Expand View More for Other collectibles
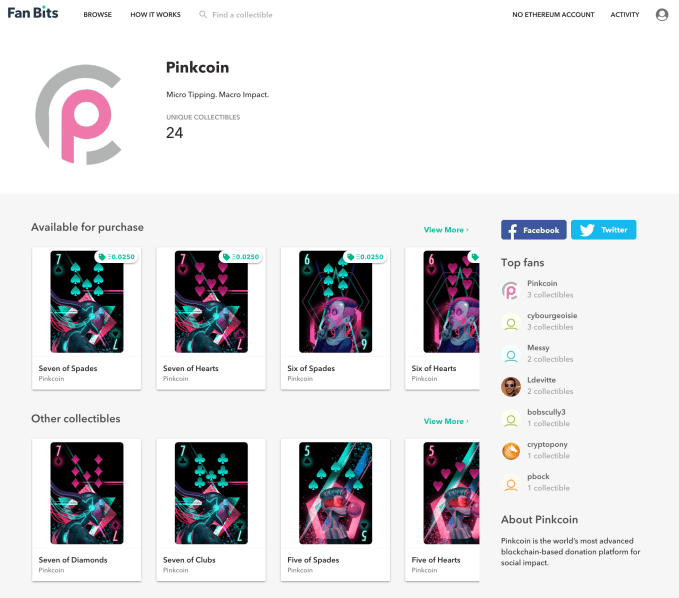679x598 pixels. [x=445, y=421]
